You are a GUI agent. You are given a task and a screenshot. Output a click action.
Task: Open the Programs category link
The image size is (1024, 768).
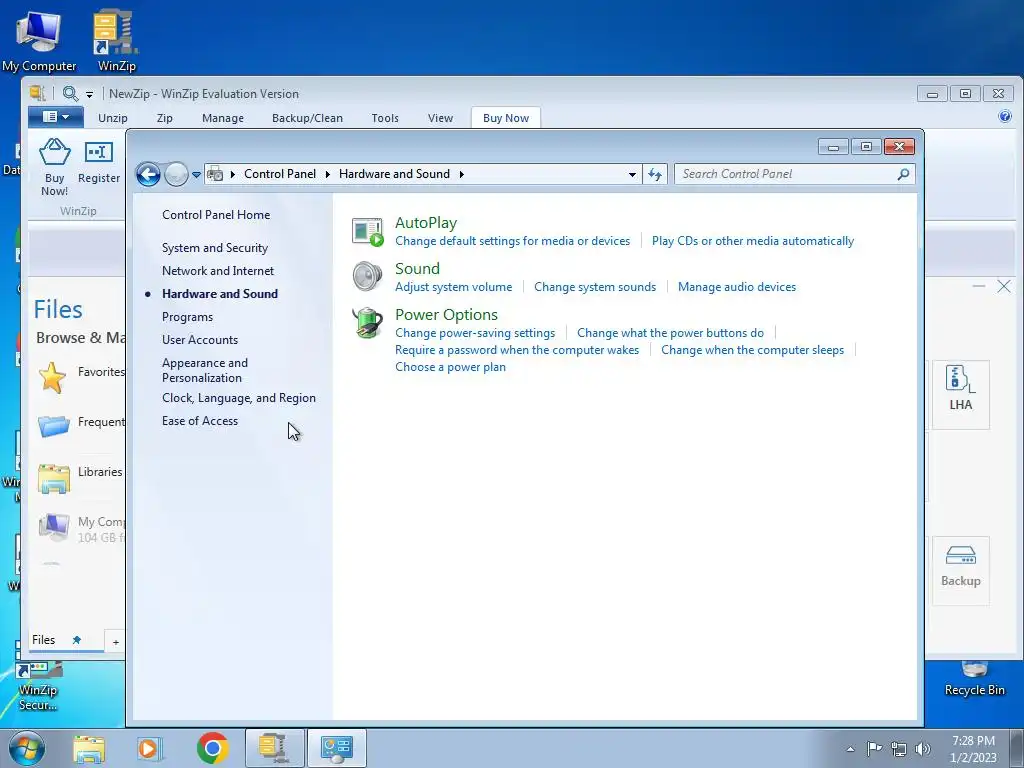click(187, 317)
